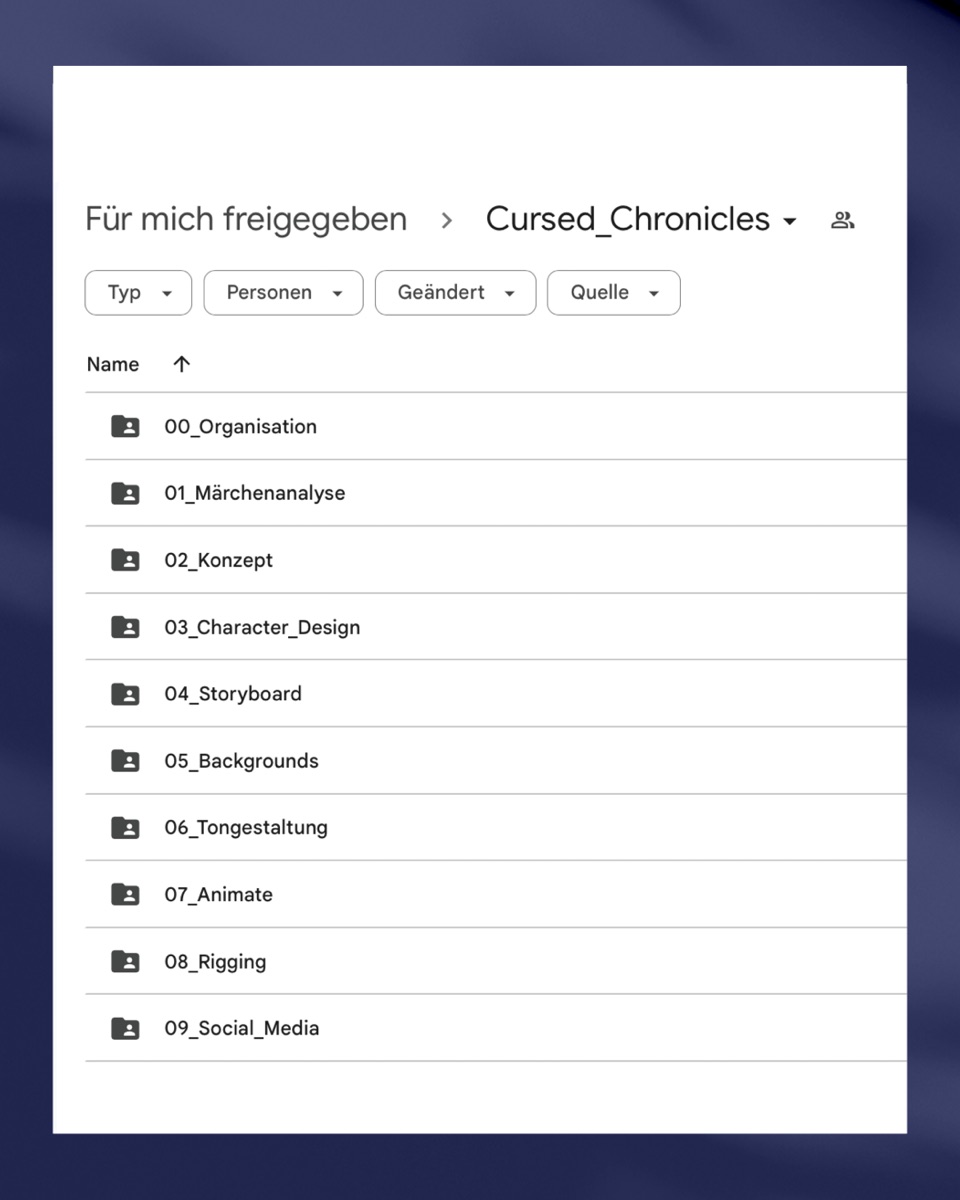Click the shared folder icon beside 03_Character_Design
The height and width of the screenshot is (1200, 960).
tap(125, 627)
